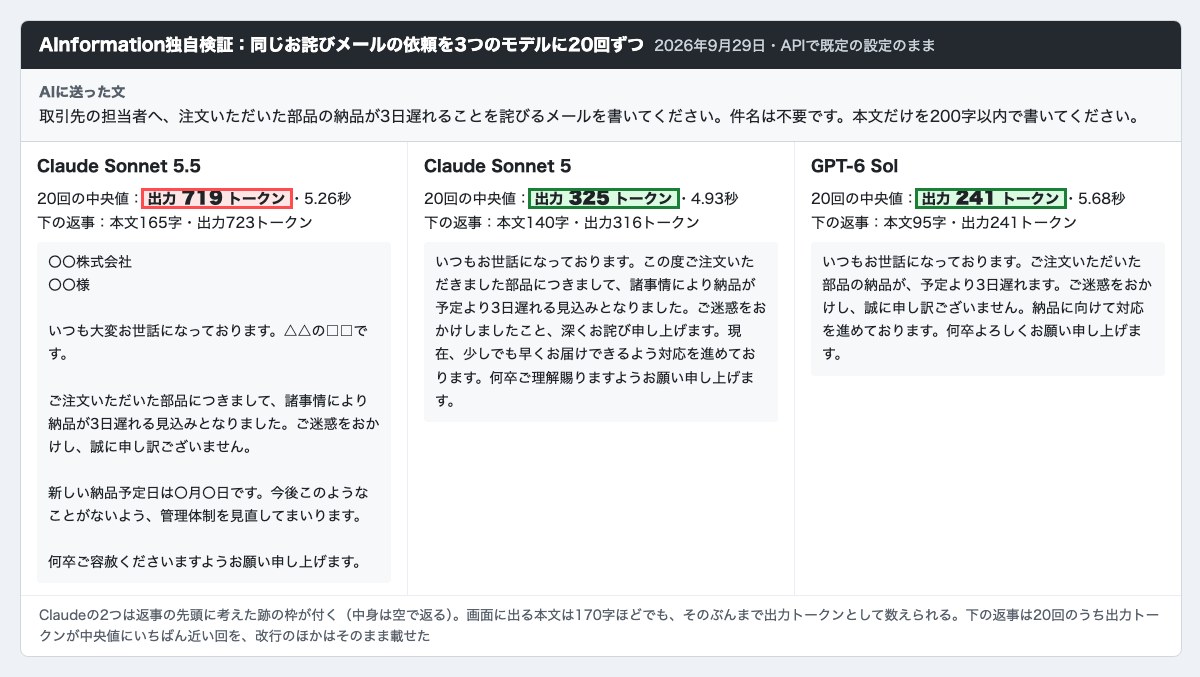
Task: Select the Claude Sonnet 5 heading
Action: click(498, 166)
